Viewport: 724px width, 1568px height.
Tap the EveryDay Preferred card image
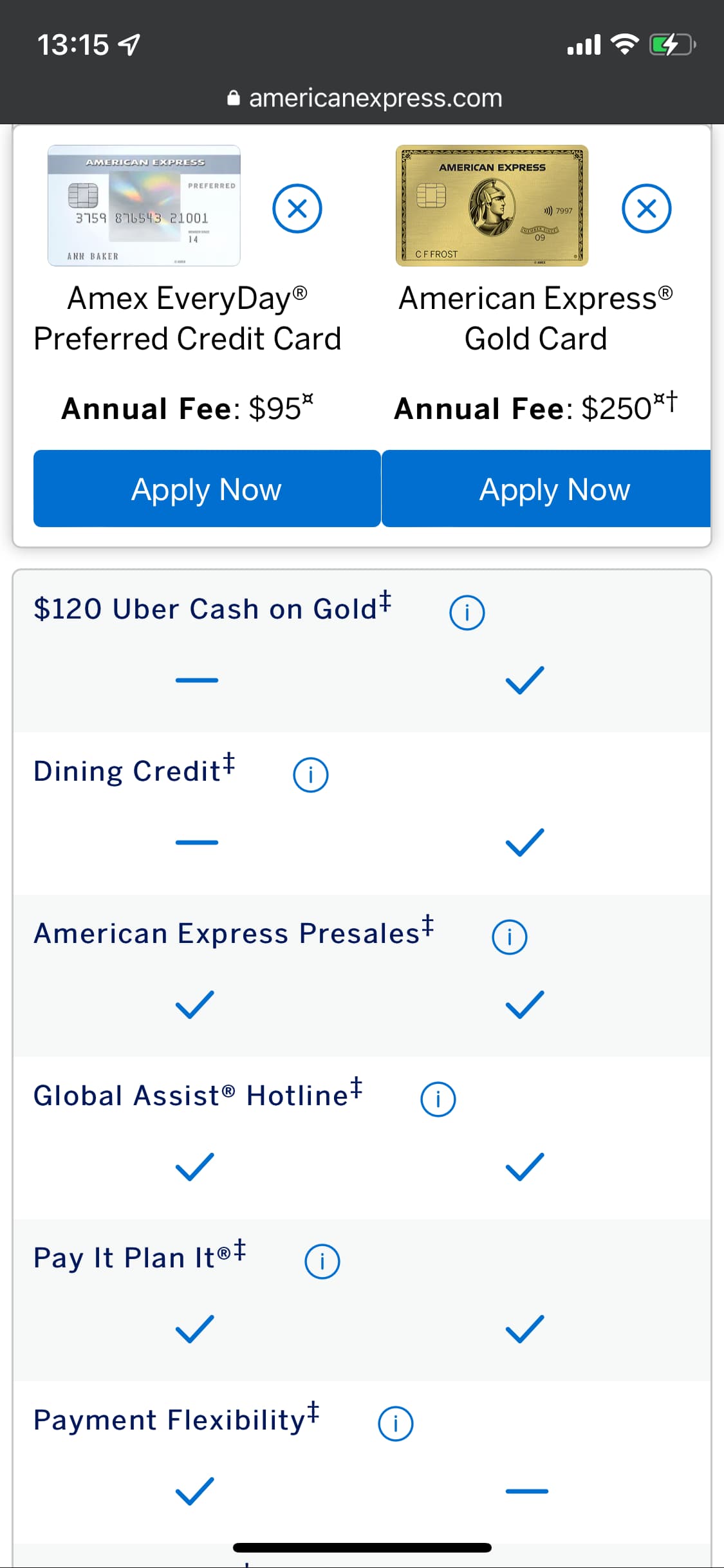(144, 206)
